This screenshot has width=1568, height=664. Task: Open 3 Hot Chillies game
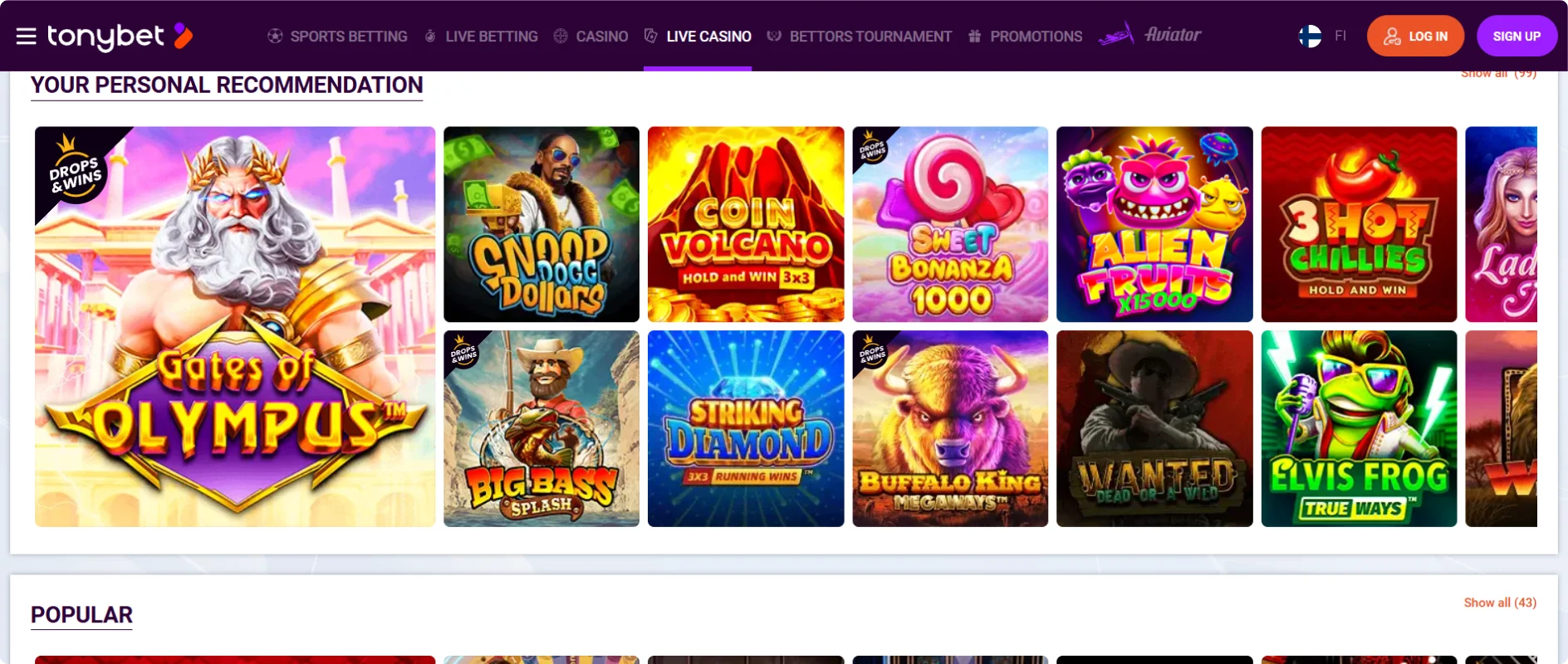click(x=1359, y=224)
